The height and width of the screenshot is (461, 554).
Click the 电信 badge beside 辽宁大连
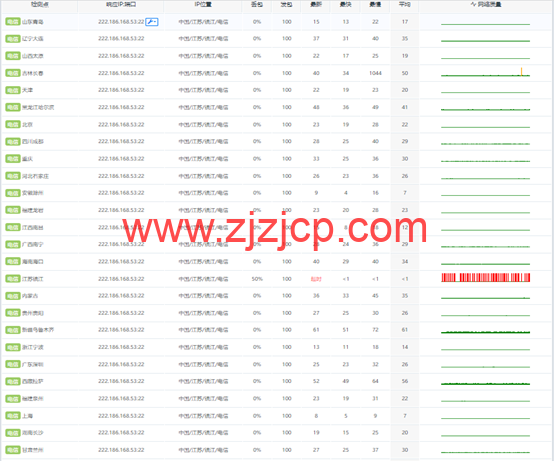pyautogui.click(x=13, y=39)
